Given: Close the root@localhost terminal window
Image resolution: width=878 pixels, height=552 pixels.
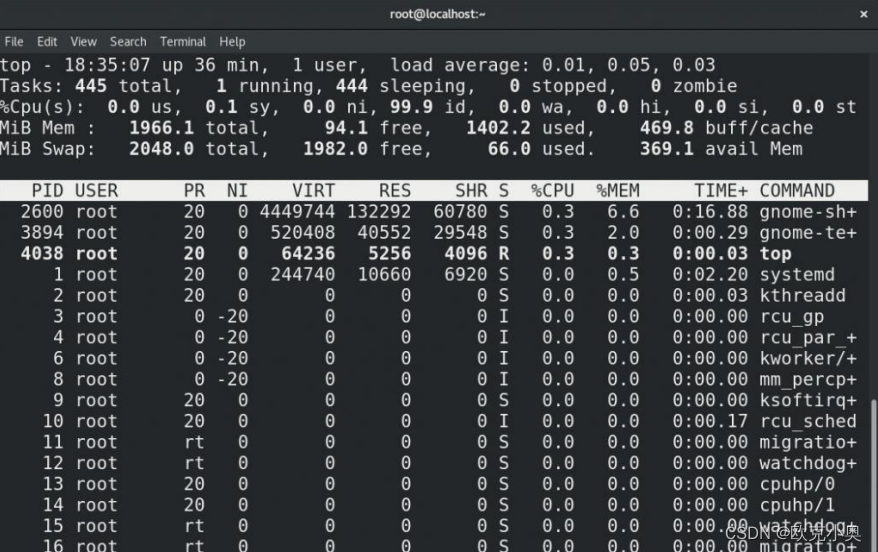Looking at the screenshot, I should [863, 14].
